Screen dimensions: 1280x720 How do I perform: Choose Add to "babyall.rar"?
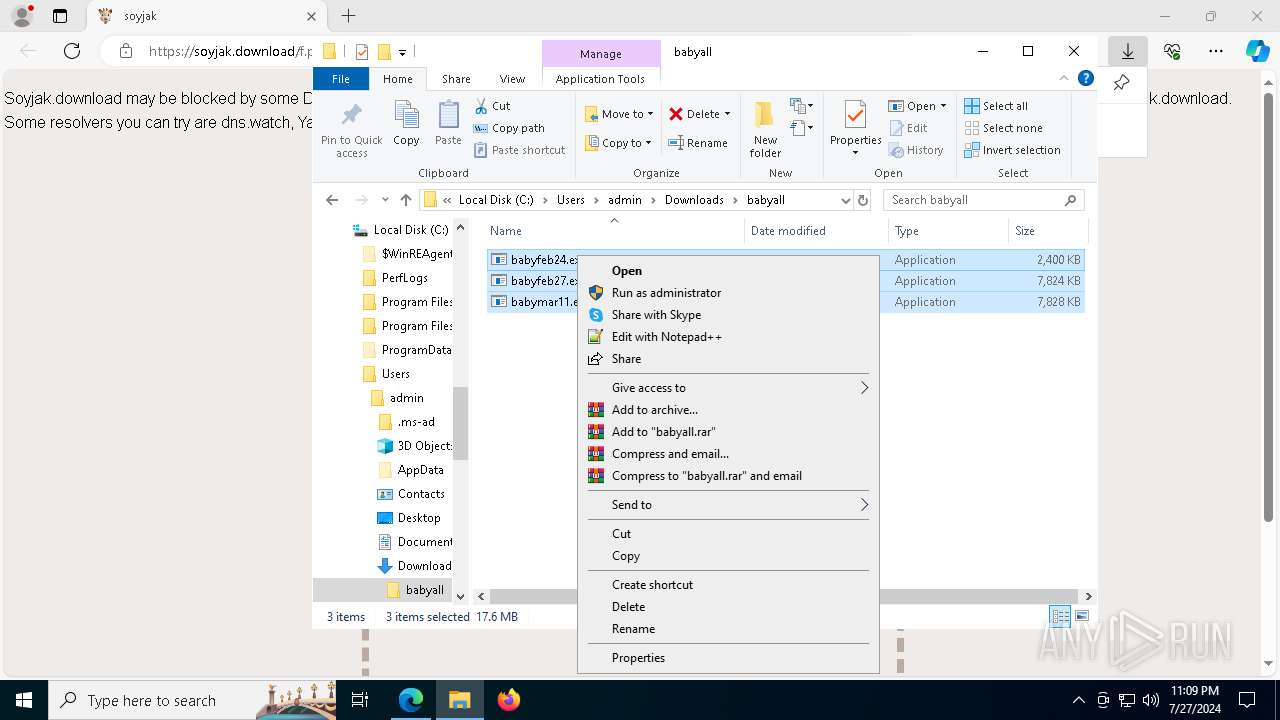(x=728, y=432)
